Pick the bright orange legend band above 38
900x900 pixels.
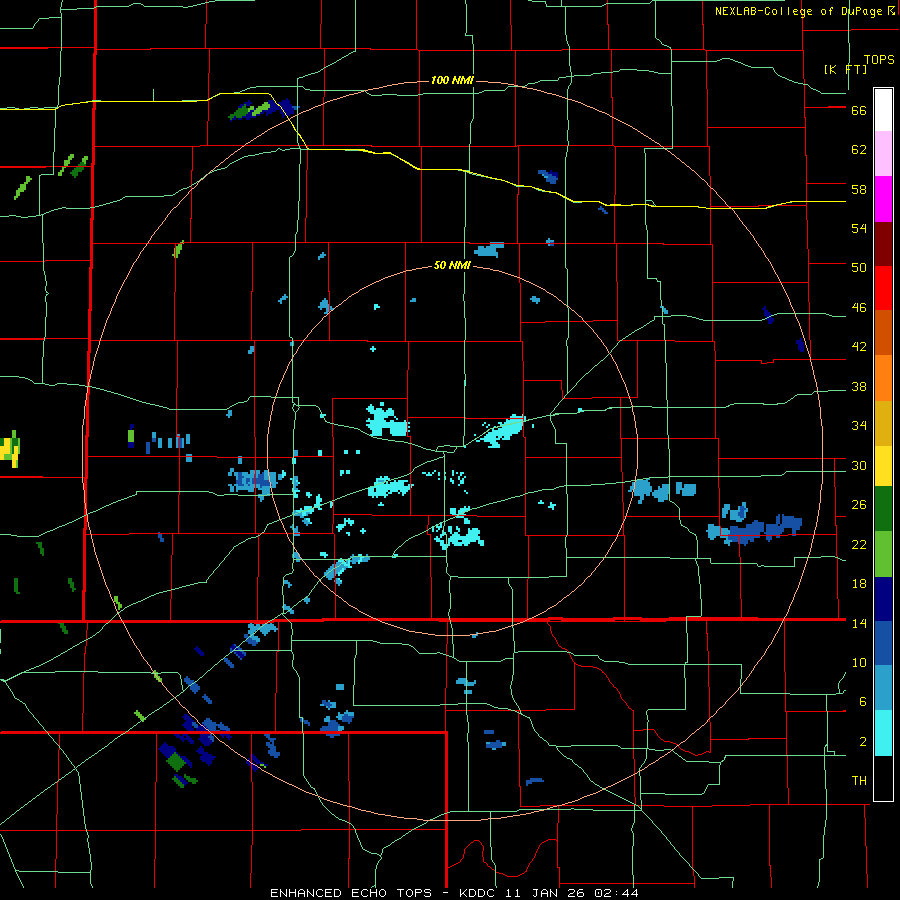pyautogui.click(x=883, y=378)
